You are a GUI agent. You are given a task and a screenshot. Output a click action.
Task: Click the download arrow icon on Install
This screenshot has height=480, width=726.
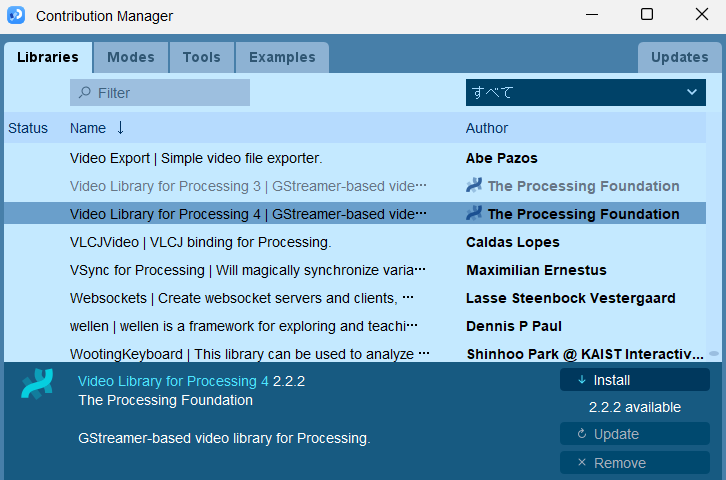click(582, 380)
